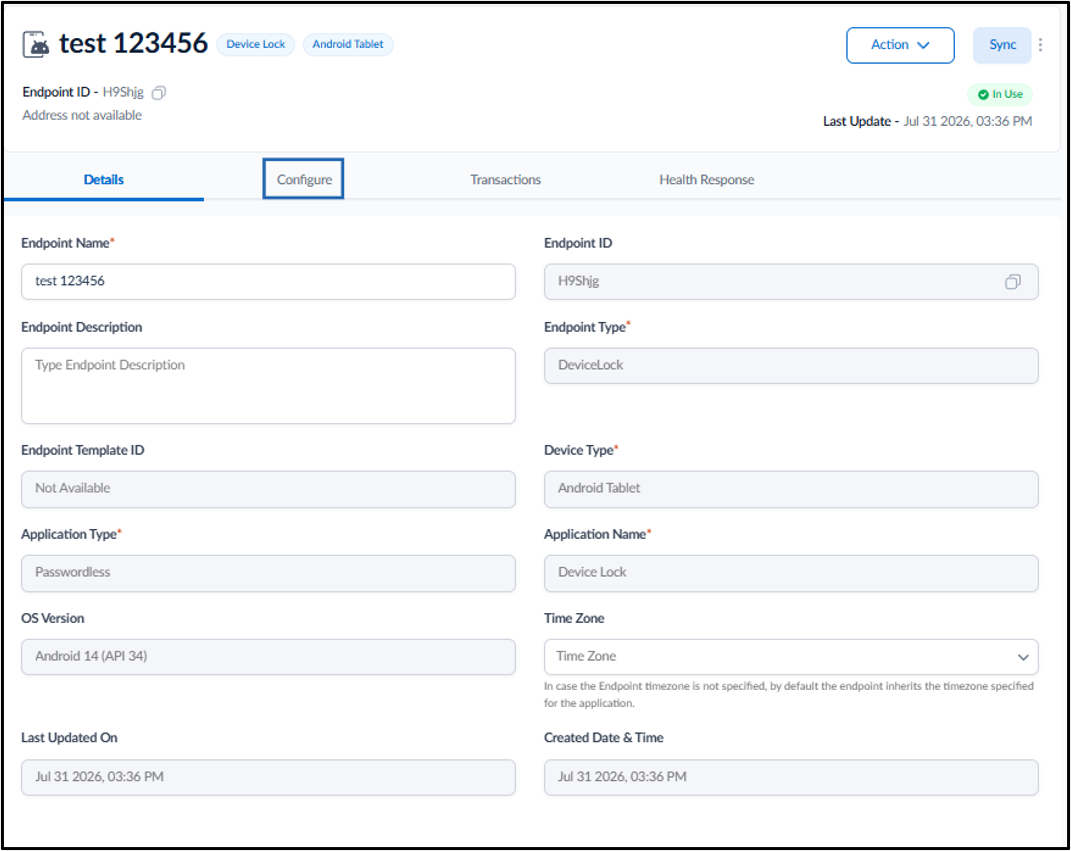This screenshot has width=1071, height=851.
Task: View the Health Response tab
Action: (706, 180)
